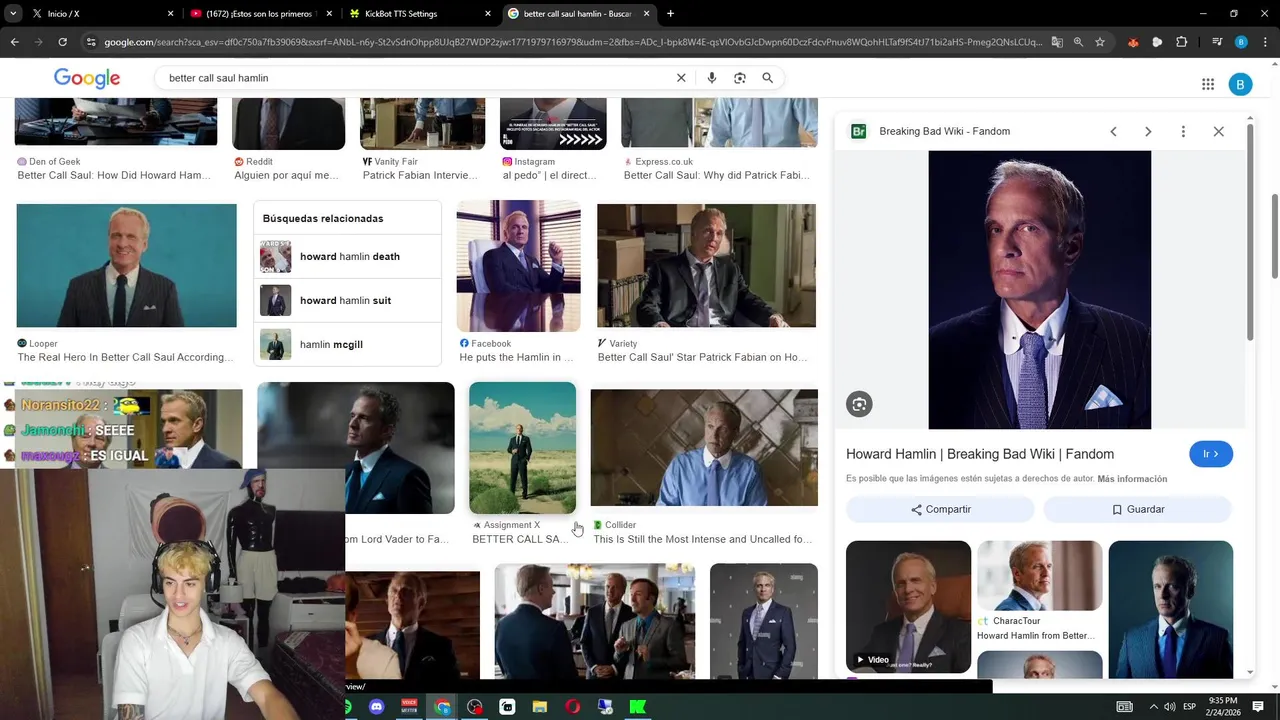Click the ESP language indicator

point(1190,707)
